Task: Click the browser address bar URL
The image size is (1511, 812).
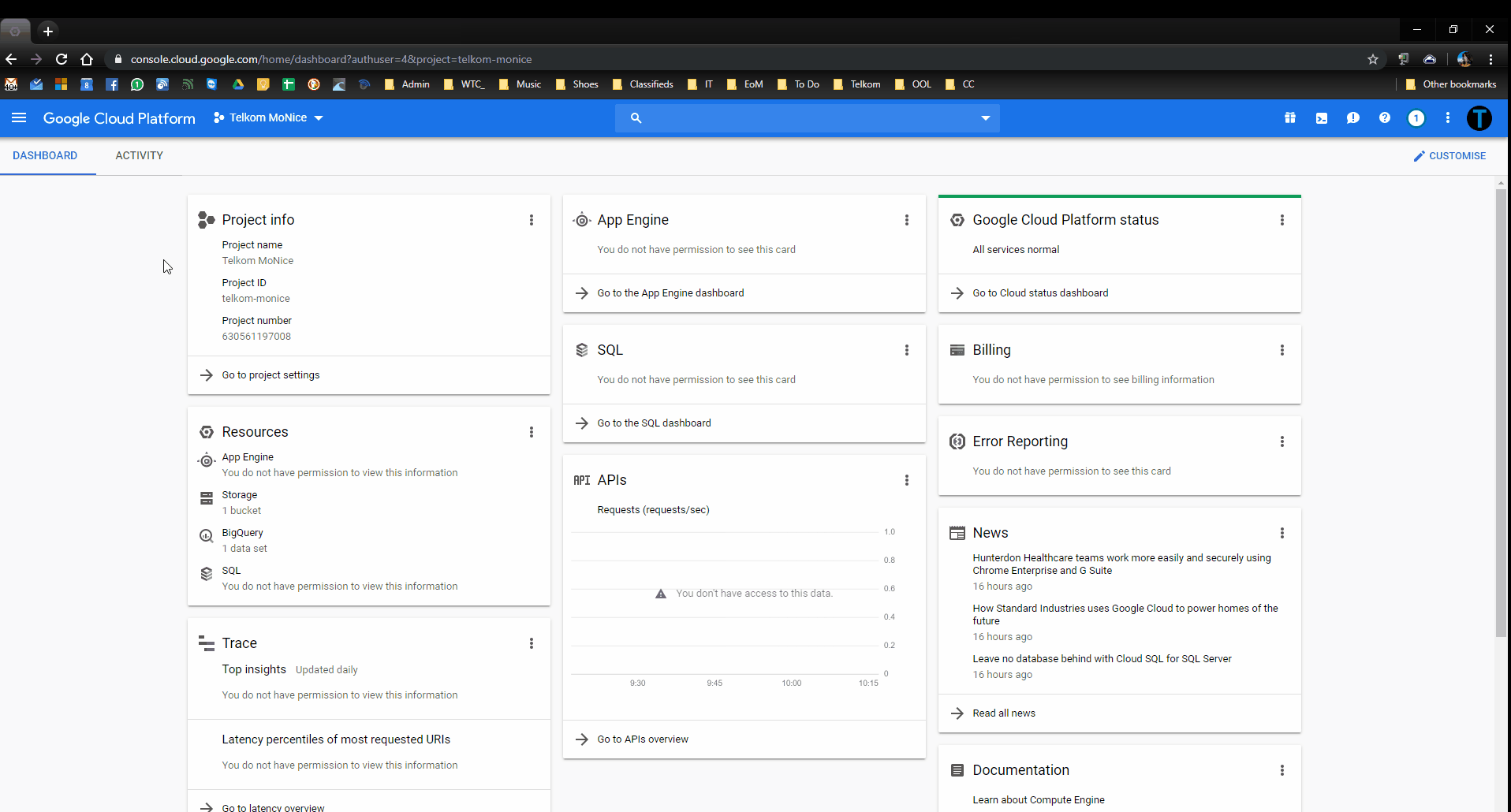Action: 331,59
